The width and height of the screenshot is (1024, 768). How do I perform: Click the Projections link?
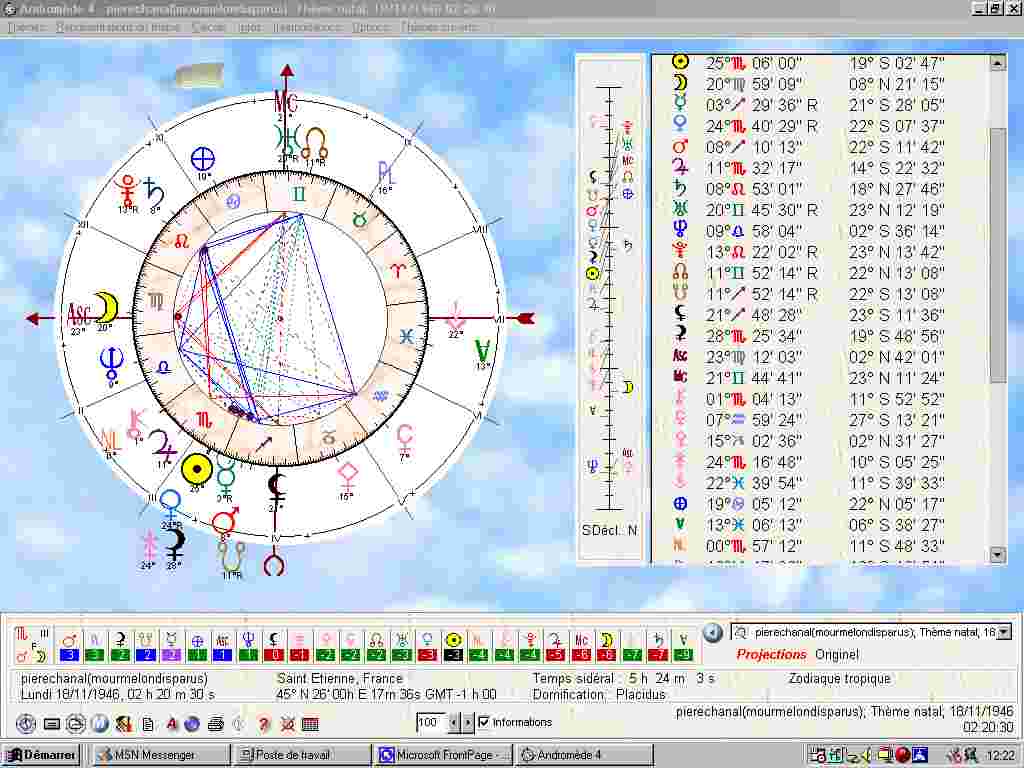pyautogui.click(x=771, y=654)
